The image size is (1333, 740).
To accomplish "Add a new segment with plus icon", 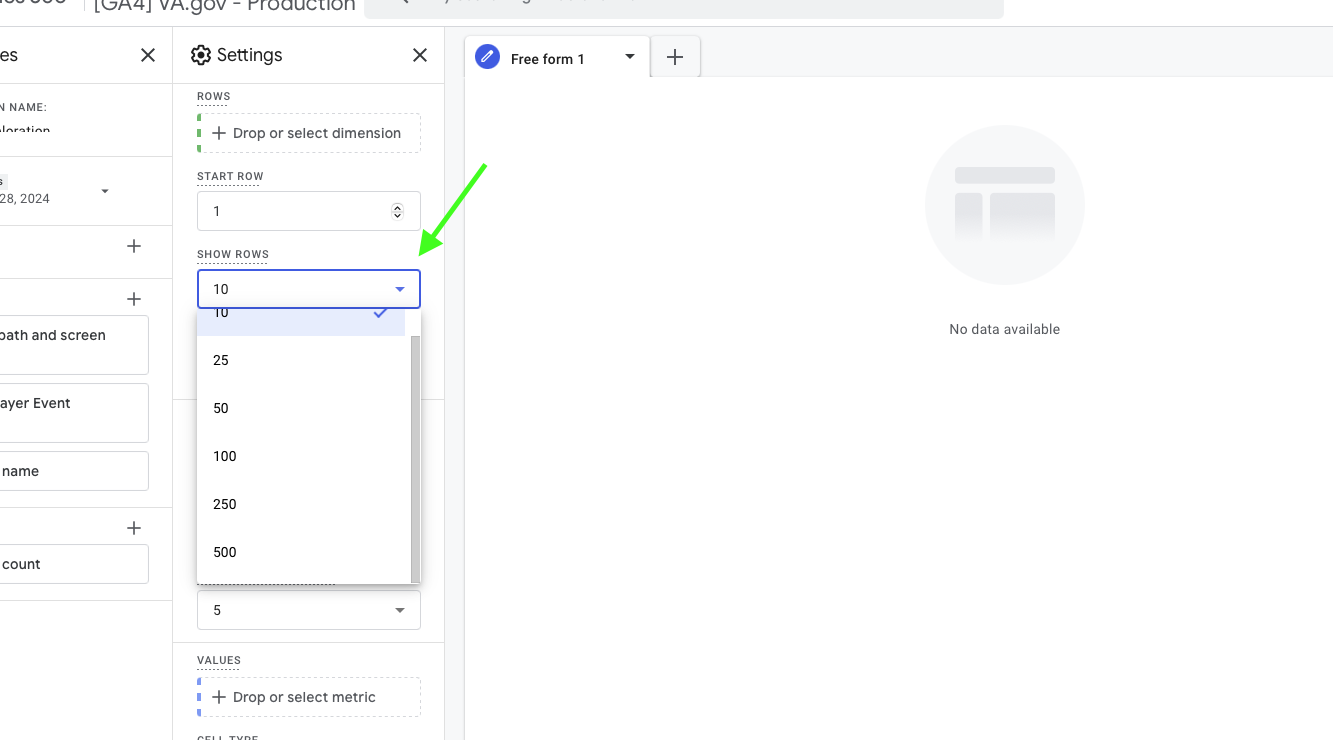I will 134,246.
